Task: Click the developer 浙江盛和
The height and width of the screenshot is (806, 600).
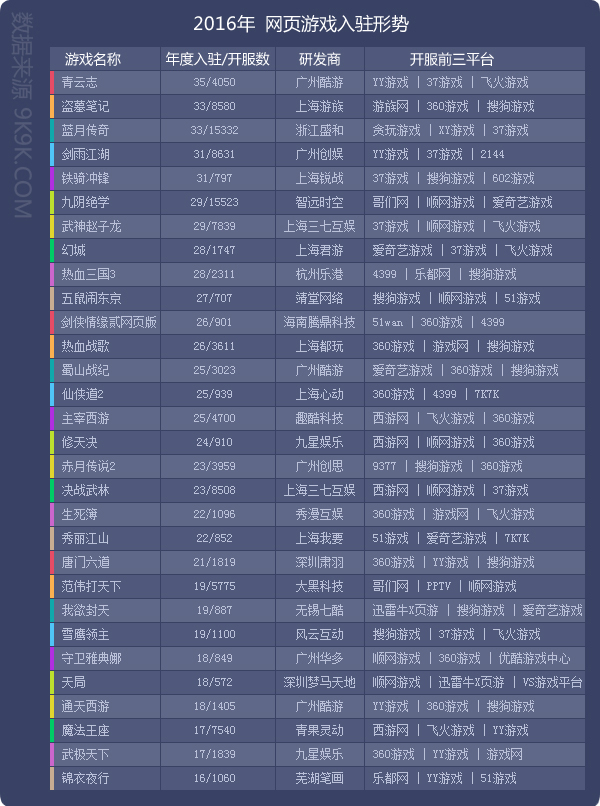Action: 319,130
